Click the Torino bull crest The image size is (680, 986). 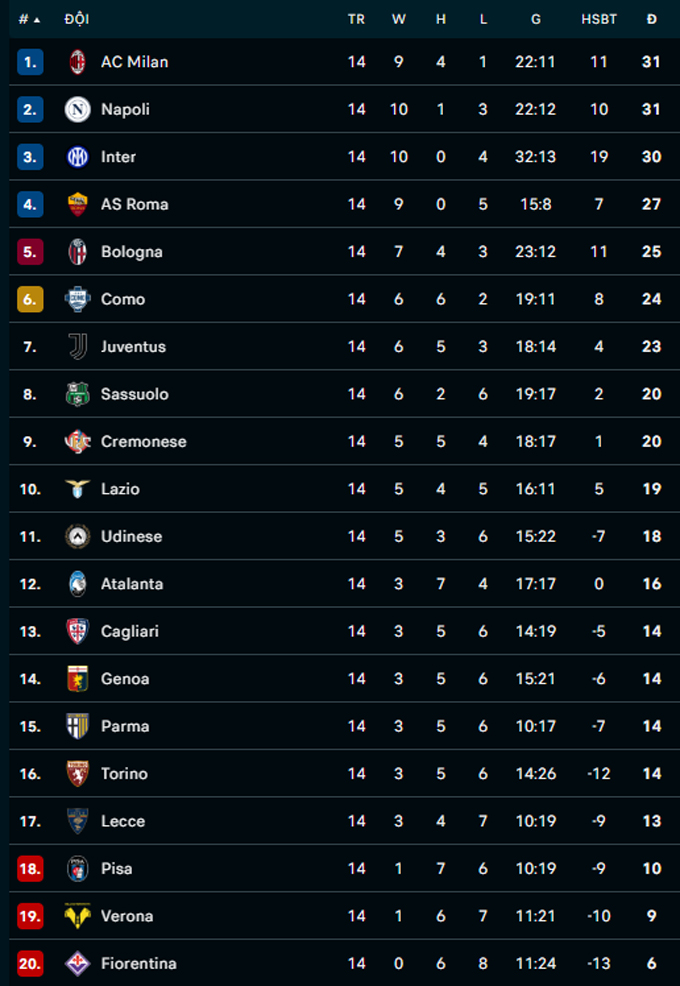(x=77, y=774)
